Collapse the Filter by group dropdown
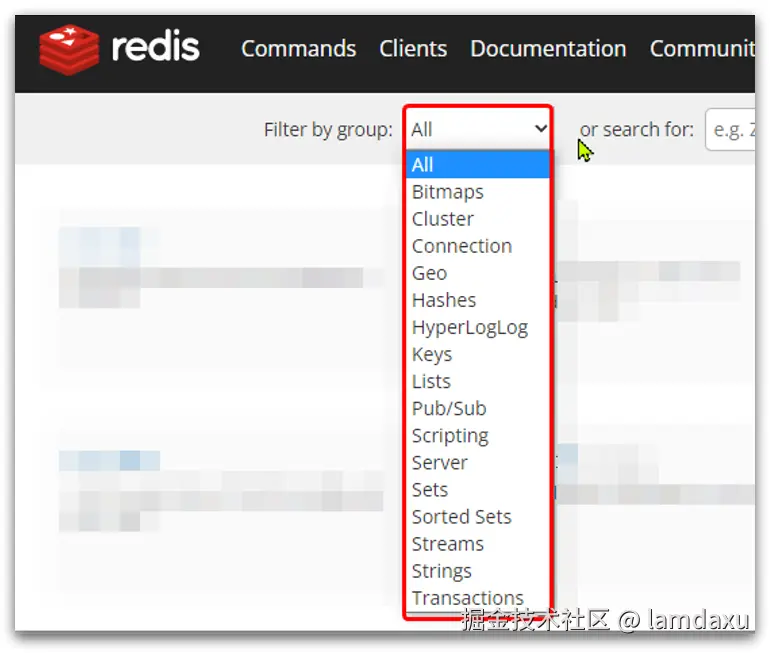 pos(478,129)
